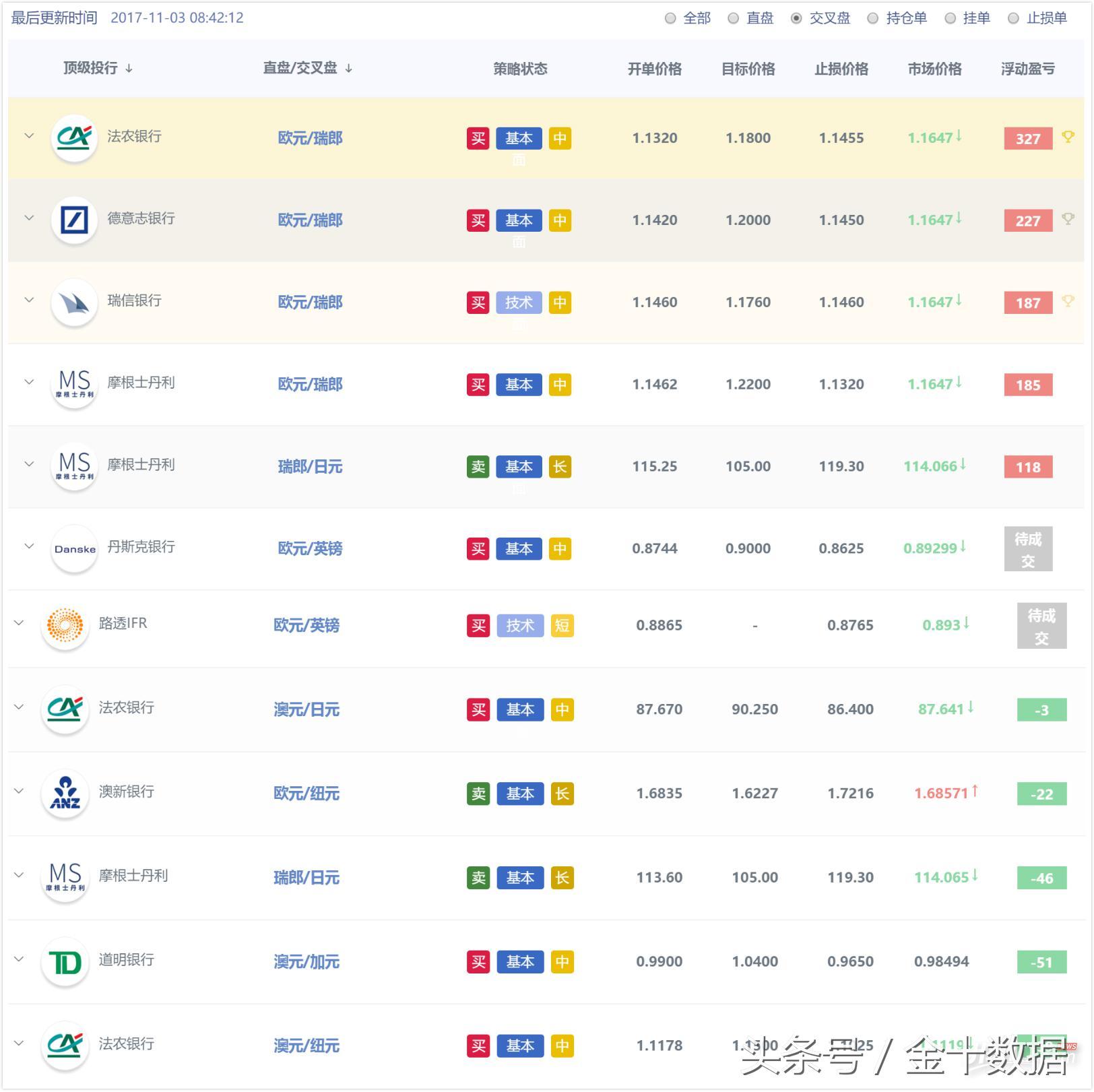Click the 中 tag in 道明银行 row
Image resolution: width=1094 pixels, height=1092 pixels.
click(x=562, y=961)
